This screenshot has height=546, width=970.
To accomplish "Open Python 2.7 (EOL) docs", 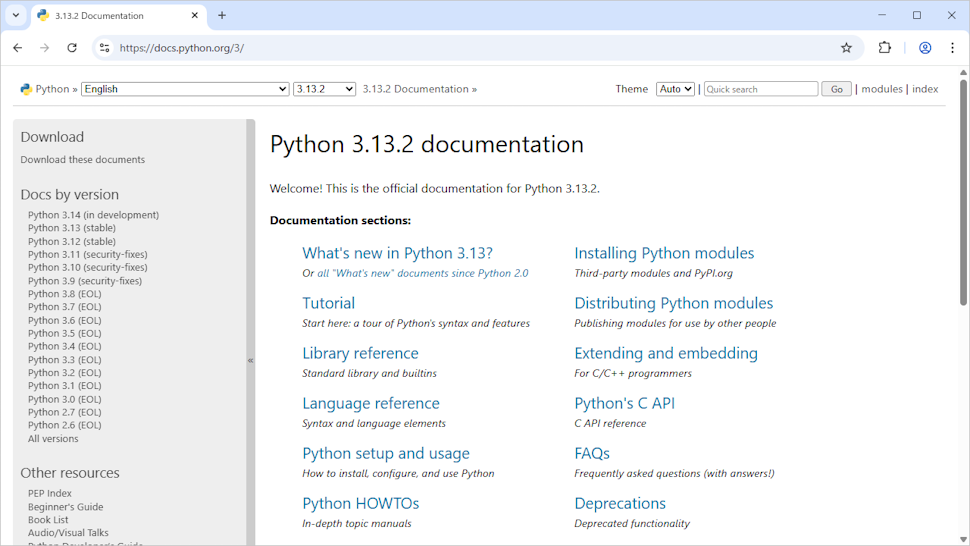I will [x=64, y=412].
